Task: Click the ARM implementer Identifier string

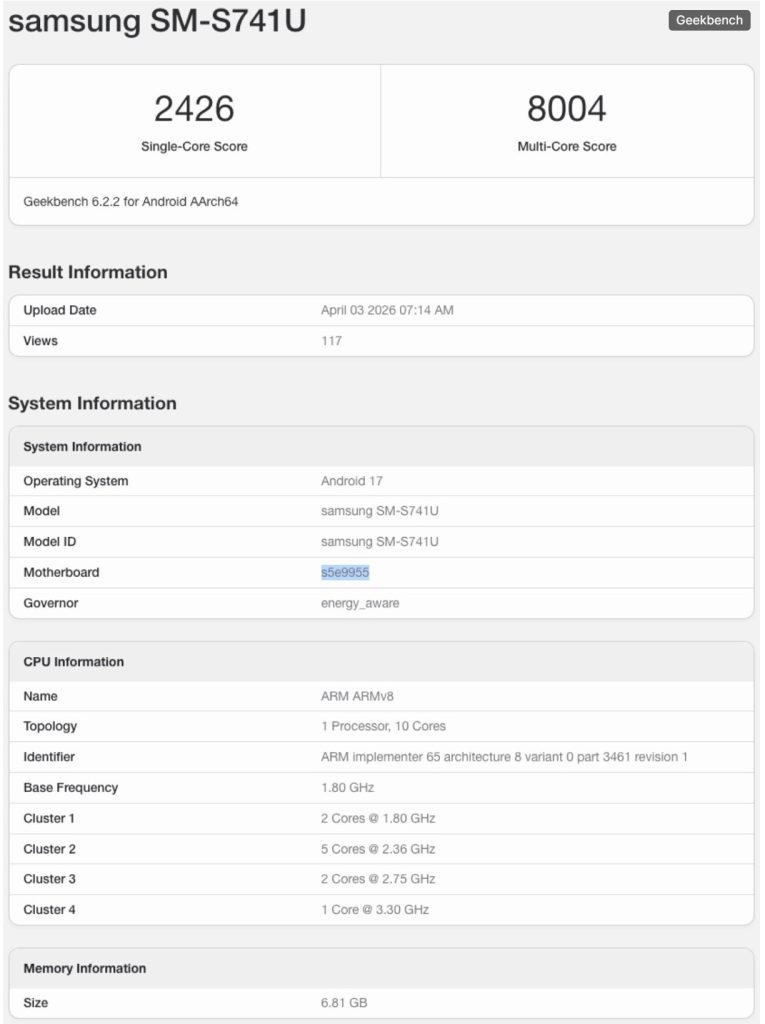Action: click(504, 757)
